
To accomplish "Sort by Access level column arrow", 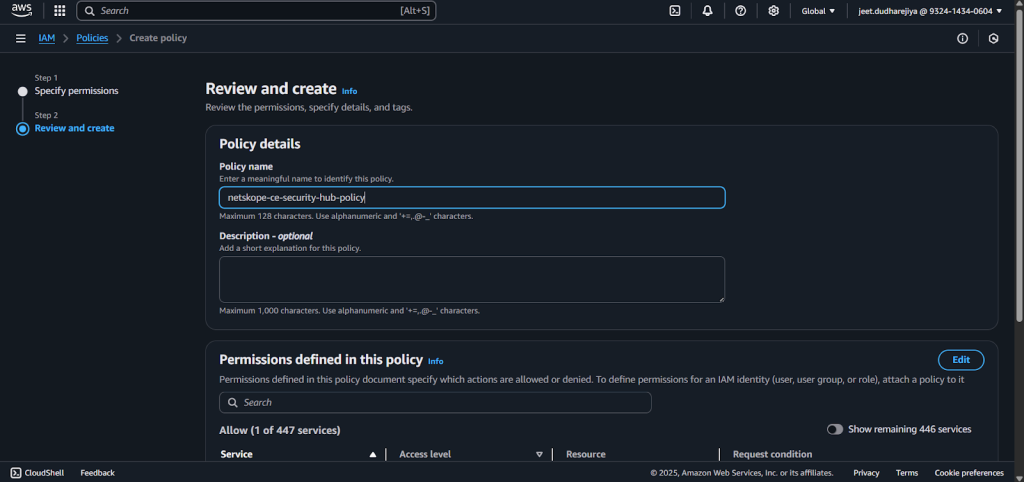I will pyautogui.click(x=539, y=455).
